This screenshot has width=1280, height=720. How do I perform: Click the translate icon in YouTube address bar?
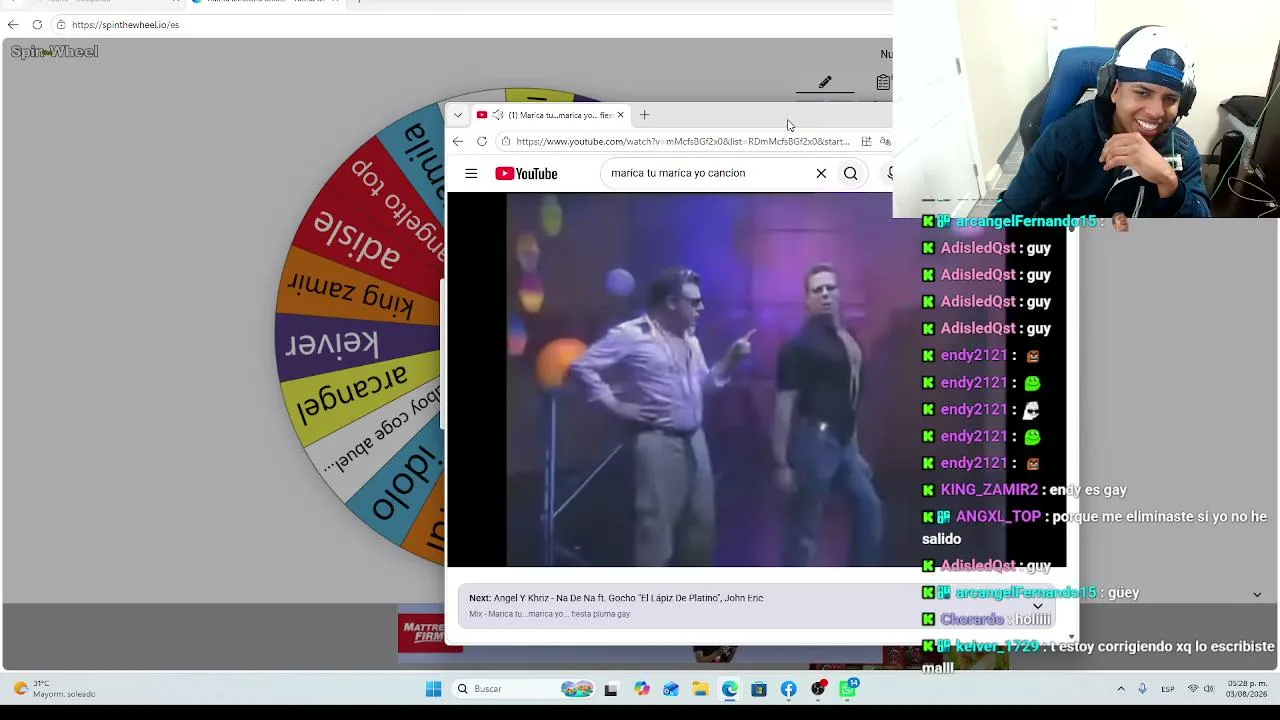(x=885, y=142)
